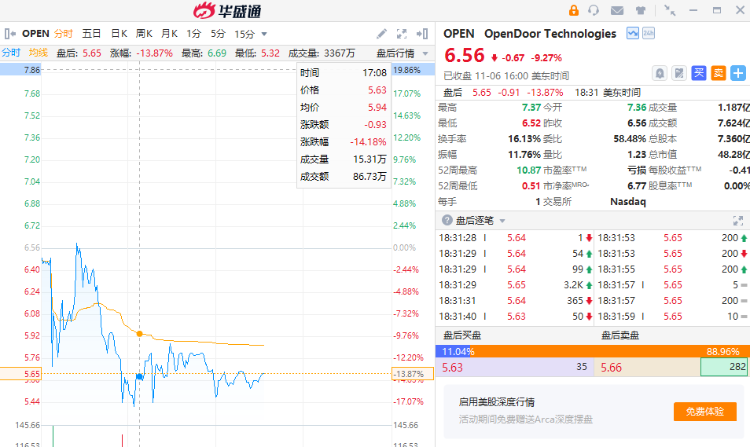This screenshot has height=447, width=750.
Task: Click the 盘后卖盘 header
Action: click(620, 336)
